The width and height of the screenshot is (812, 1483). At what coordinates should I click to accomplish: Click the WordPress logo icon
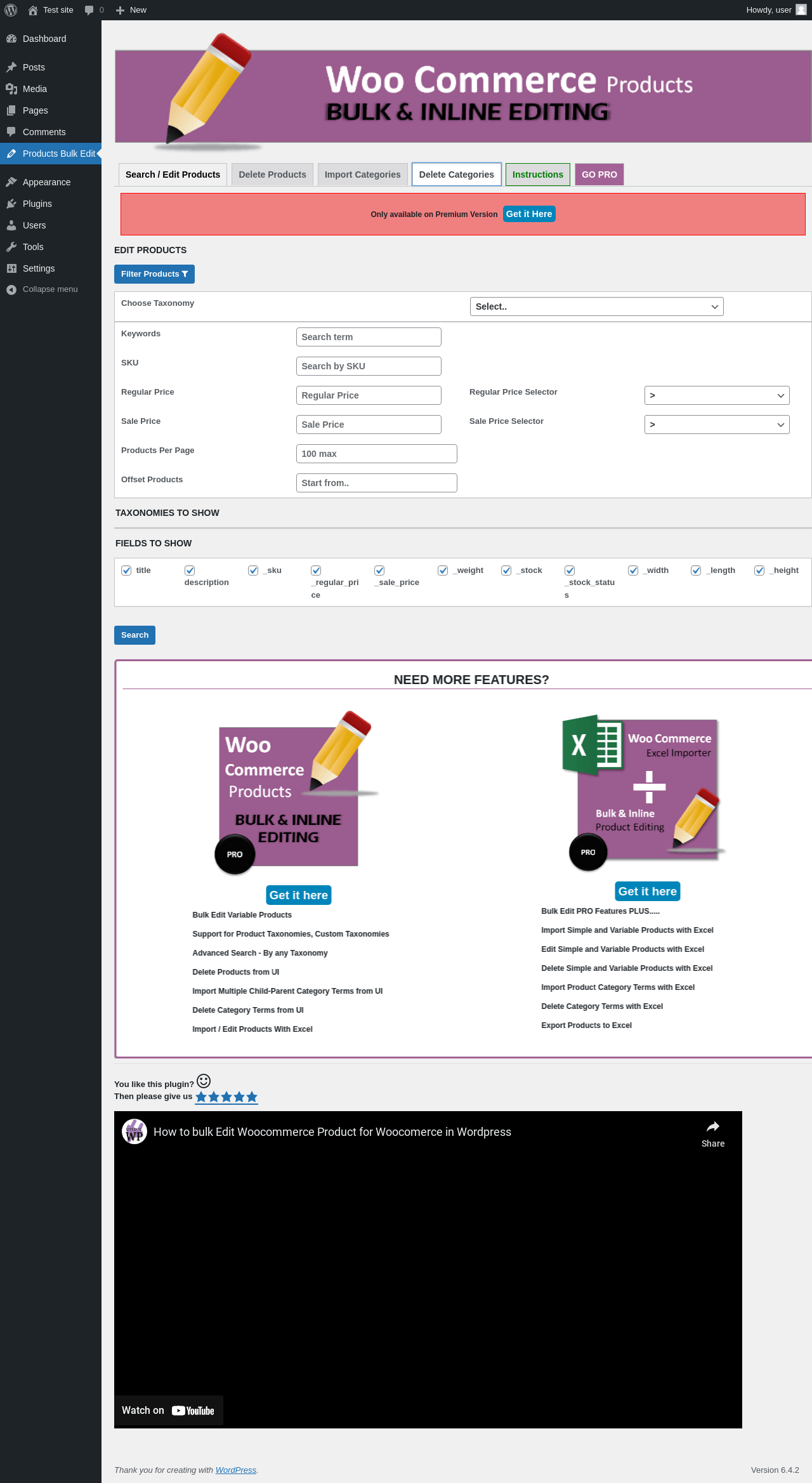coord(11,10)
